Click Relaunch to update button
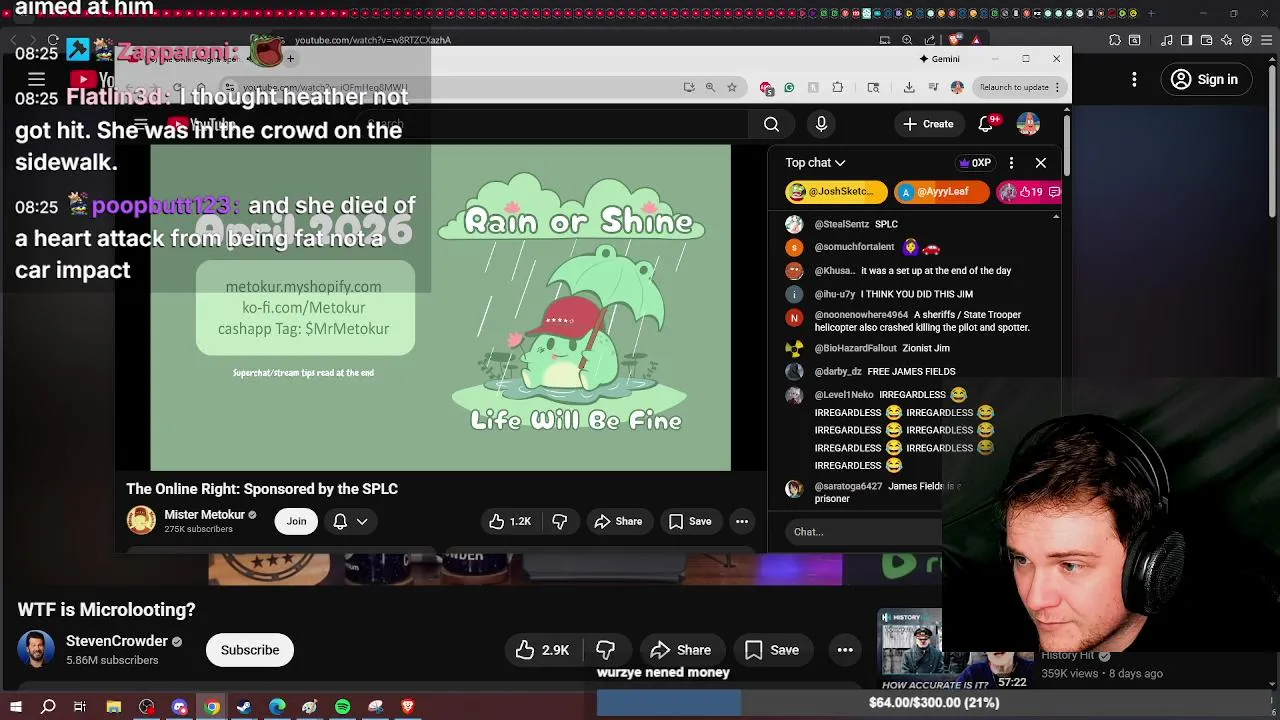Screen dimensions: 1280x720 1014,87
